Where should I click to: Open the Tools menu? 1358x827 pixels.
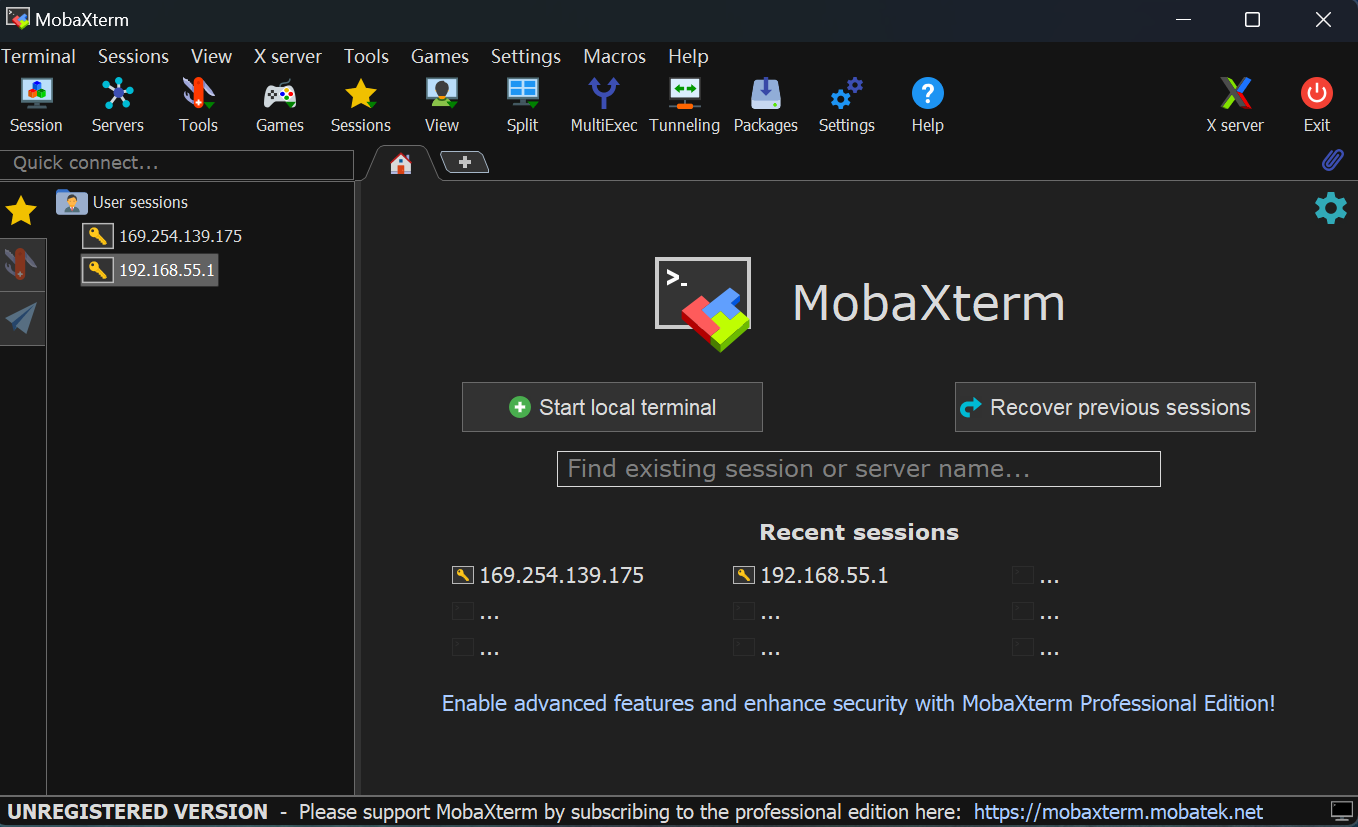click(366, 56)
